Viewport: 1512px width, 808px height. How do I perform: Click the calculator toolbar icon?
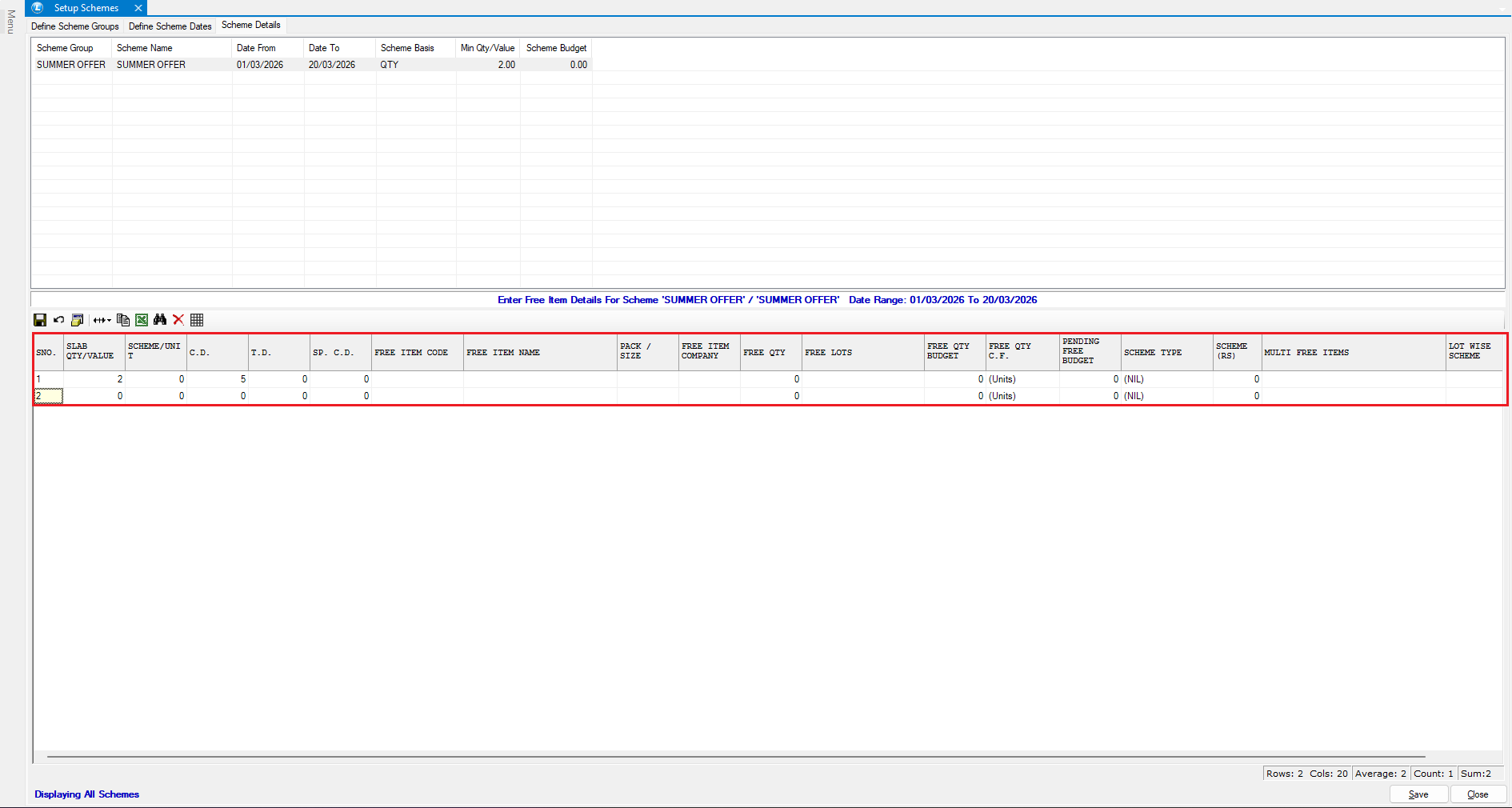pyautogui.click(x=78, y=320)
